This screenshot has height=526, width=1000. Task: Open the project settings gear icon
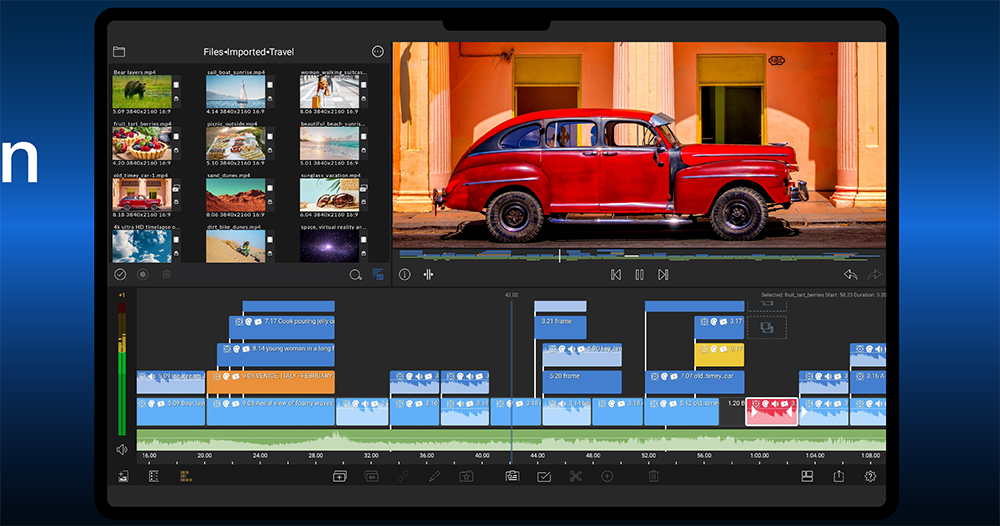click(870, 477)
